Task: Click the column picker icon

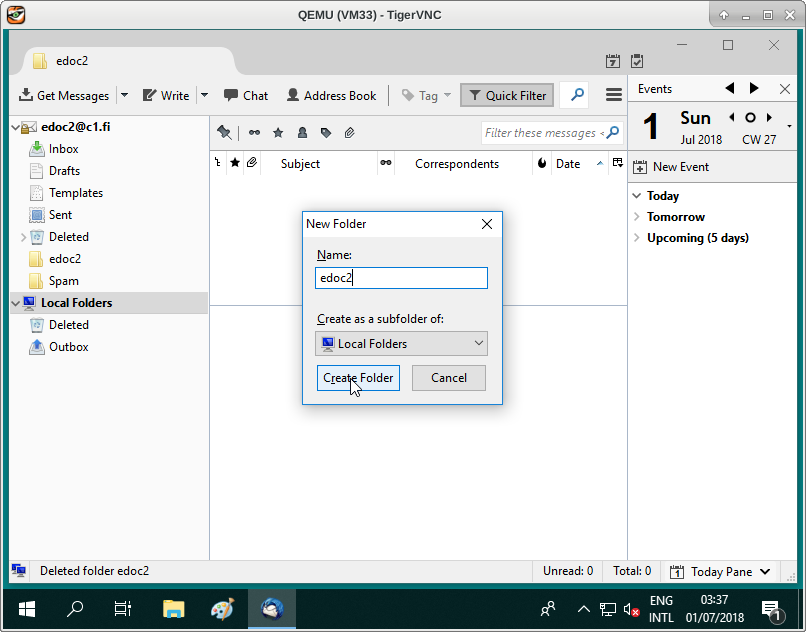Action: click(x=617, y=163)
